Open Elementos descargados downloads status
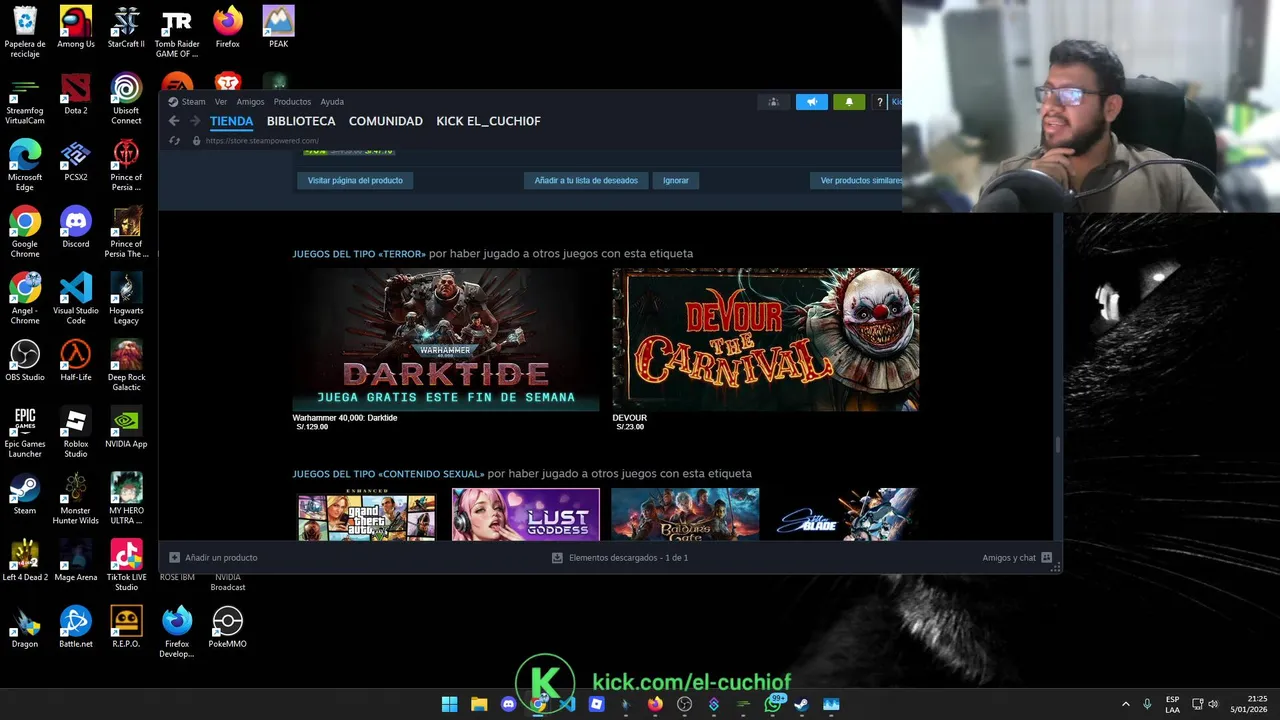This screenshot has width=1280, height=720. 620,558
